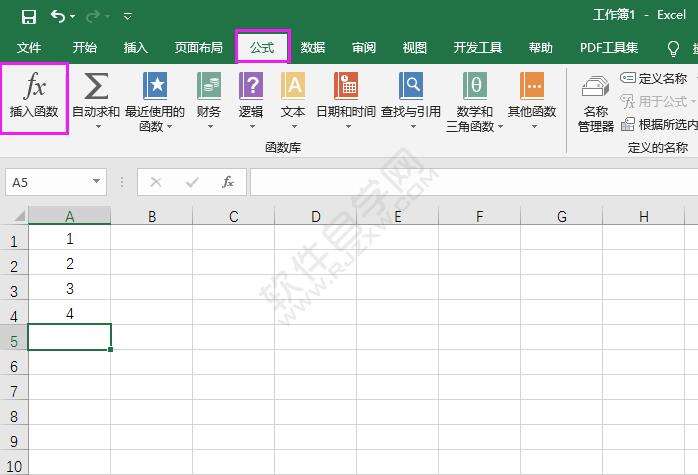The height and width of the screenshot is (475, 698).
Task: Switch to the 开始 ribbon tab
Action: 85,47
